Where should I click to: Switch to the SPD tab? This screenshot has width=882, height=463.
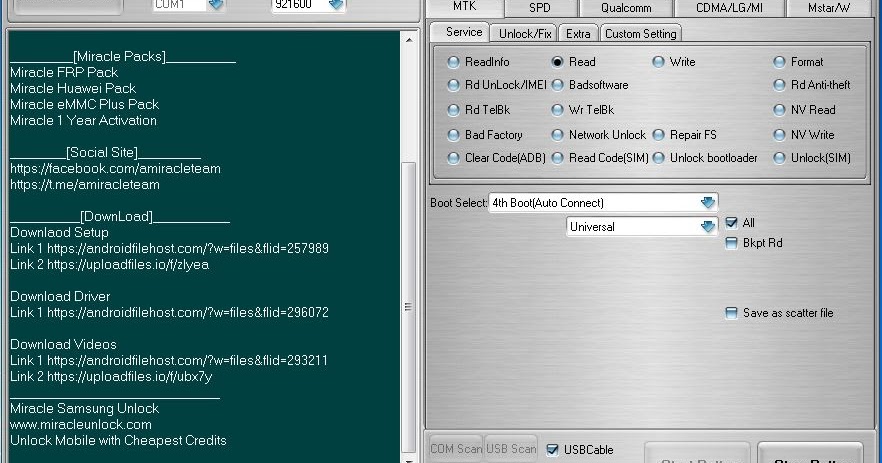[539, 8]
